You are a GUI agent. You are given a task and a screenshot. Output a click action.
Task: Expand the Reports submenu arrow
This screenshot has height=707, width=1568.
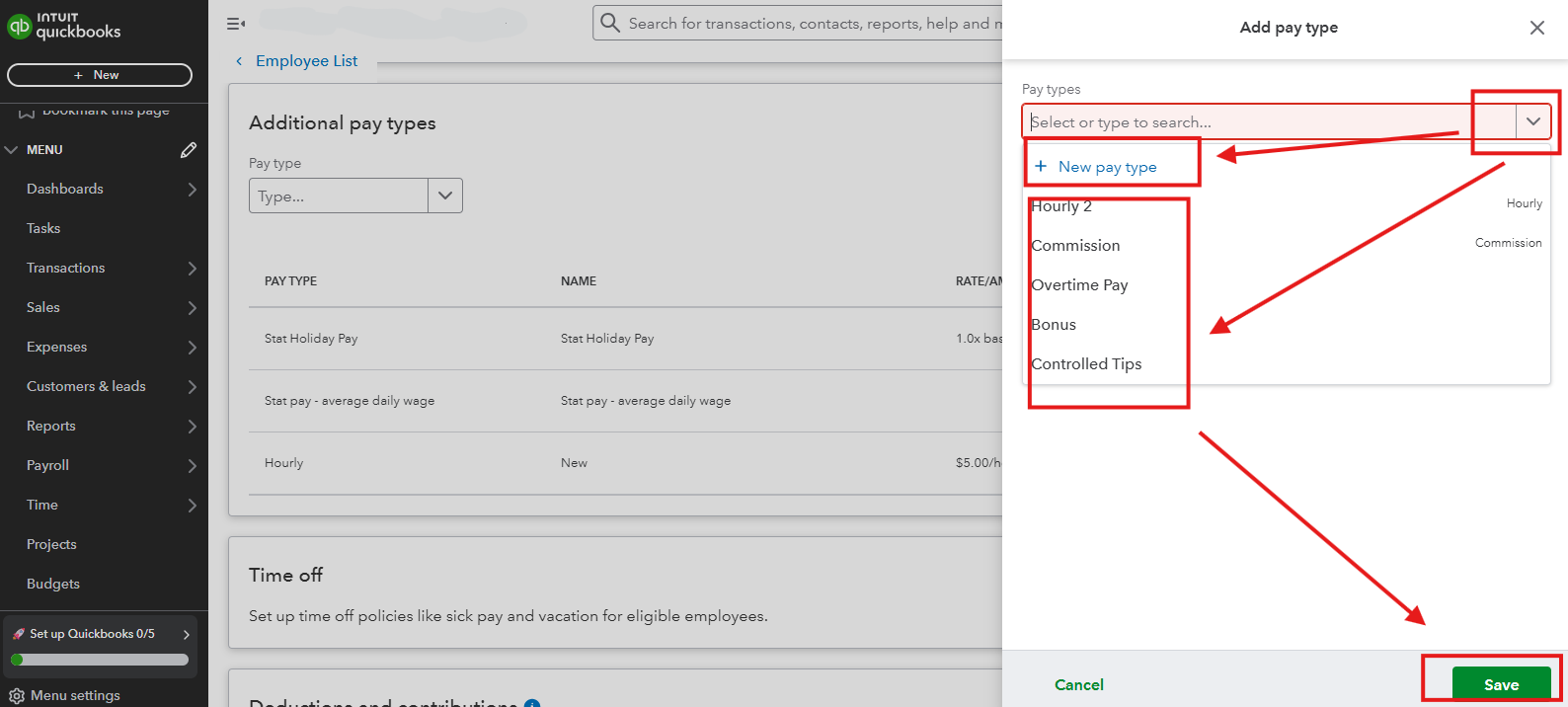click(192, 427)
